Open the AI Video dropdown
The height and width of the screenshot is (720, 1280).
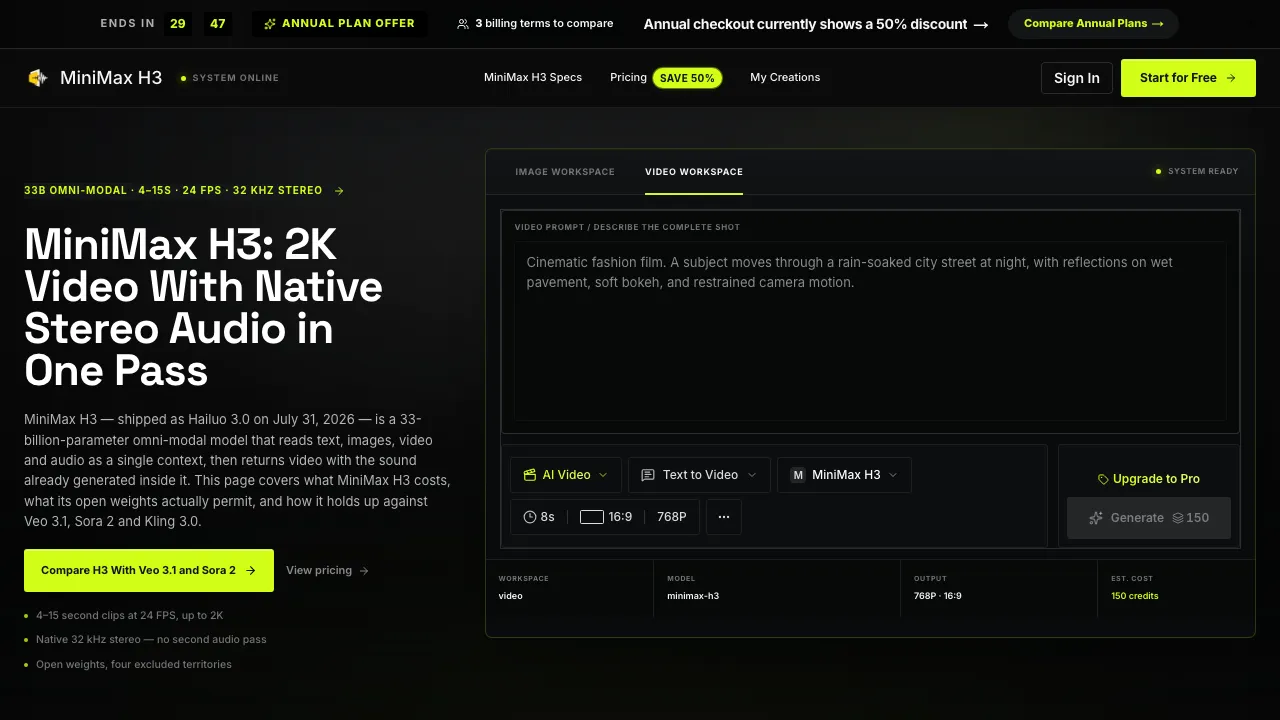tap(566, 475)
